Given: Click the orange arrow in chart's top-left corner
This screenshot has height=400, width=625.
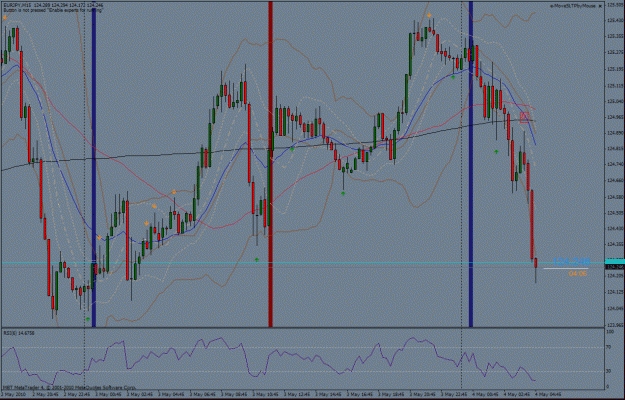Looking at the screenshot, I should point(5,17).
